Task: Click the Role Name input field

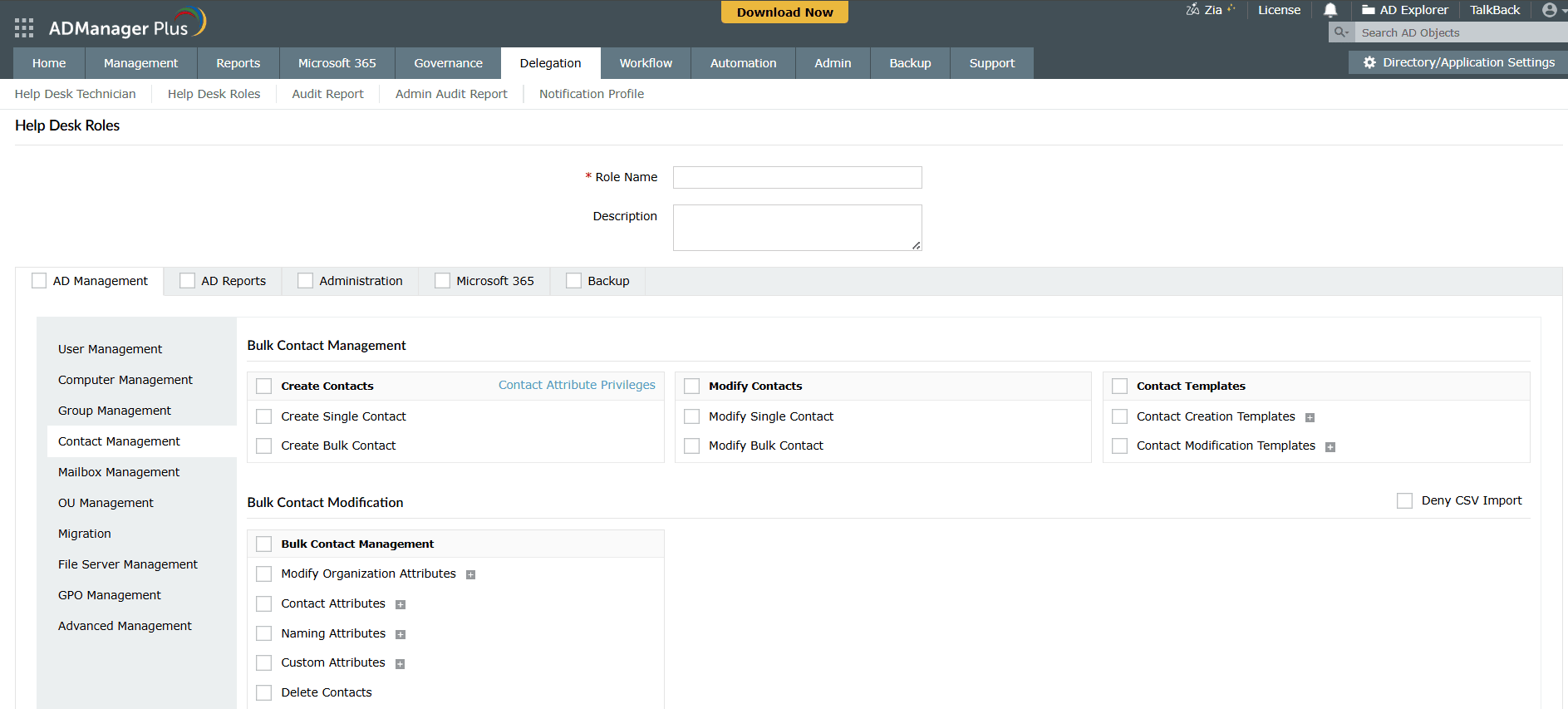Action: [x=797, y=177]
